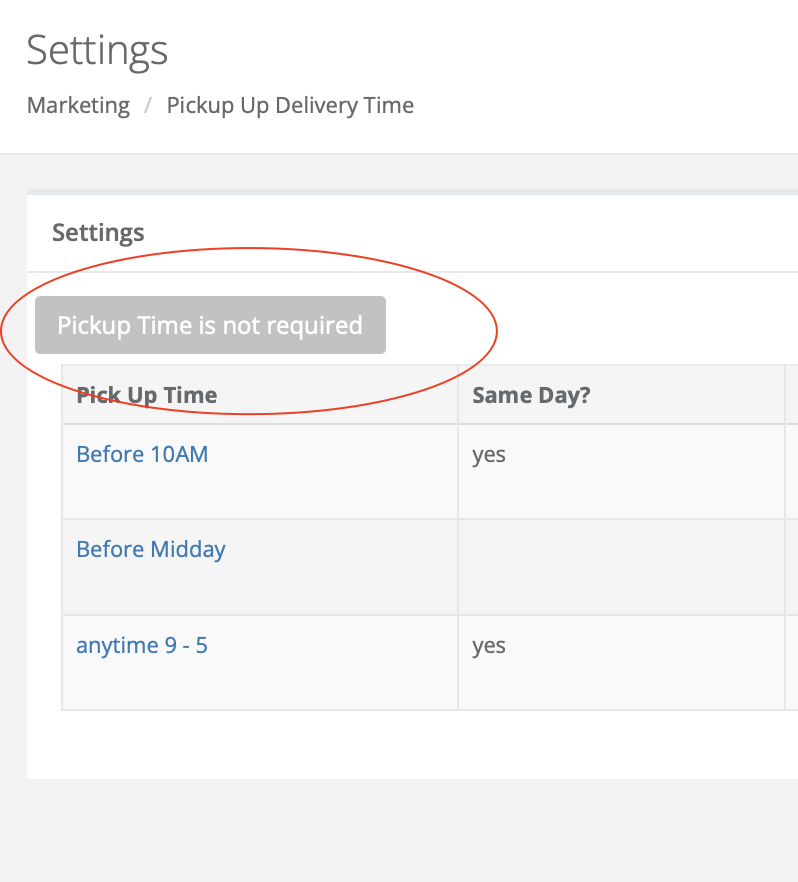Click the third column cell in Before Midday row
Viewport: 798px width, 882px height.
tap(791, 566)
